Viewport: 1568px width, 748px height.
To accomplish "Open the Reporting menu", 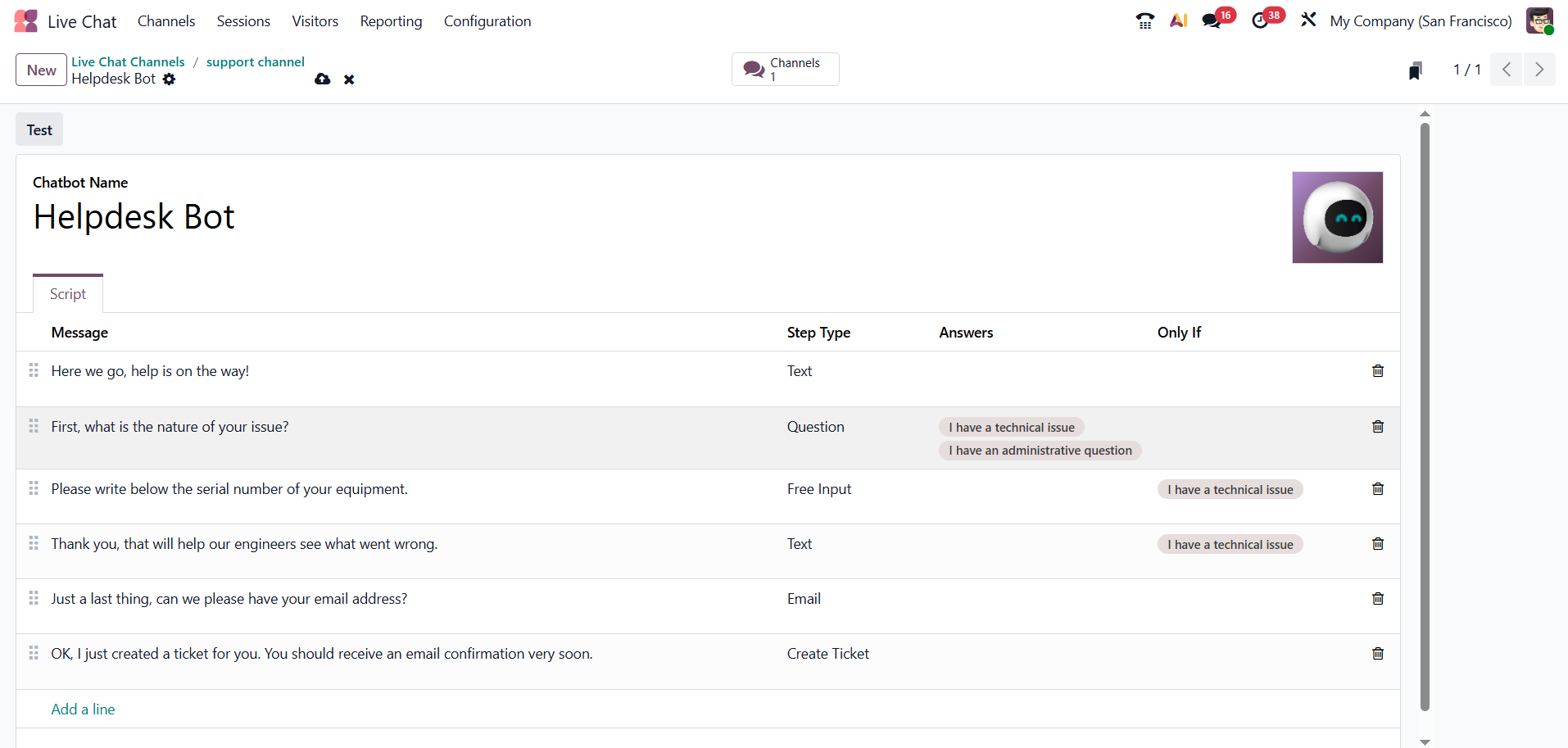I will pyautogui.click(x=391, y=21).
